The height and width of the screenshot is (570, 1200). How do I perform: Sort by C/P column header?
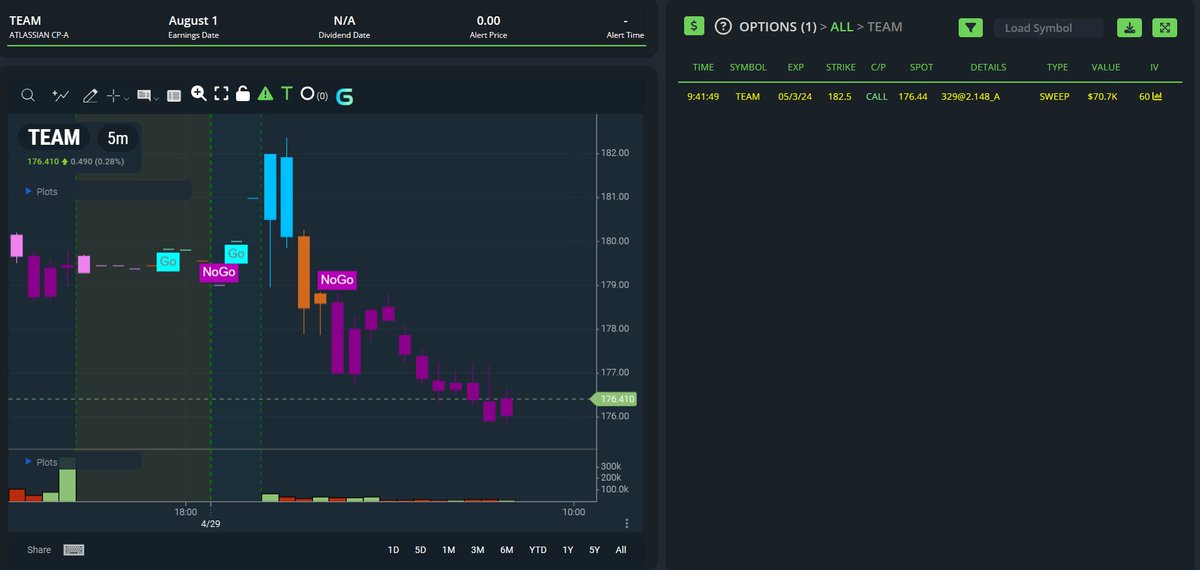878,67
